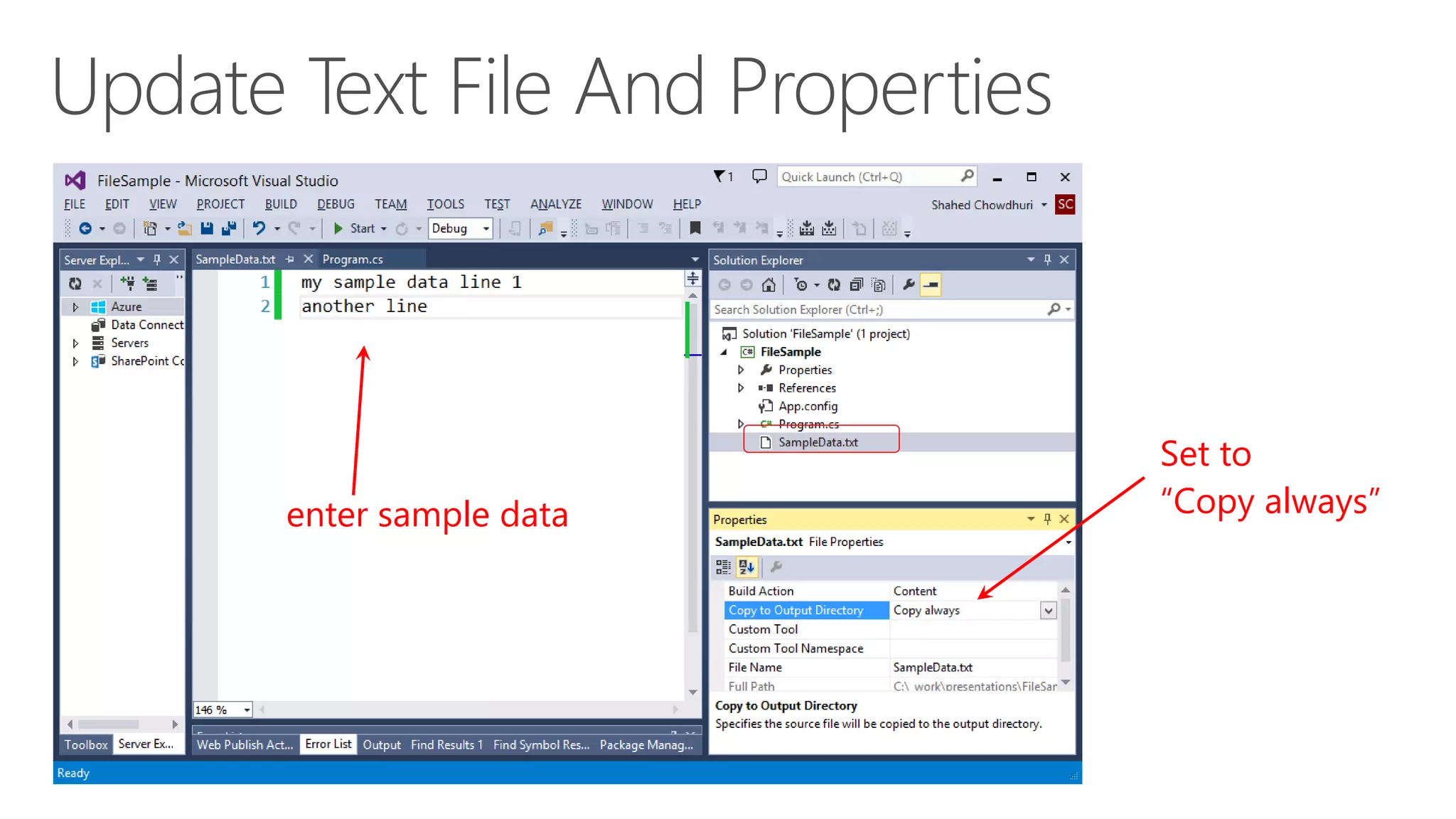Pin the Properties panel
The height and width of the screenshot is (819, 1456).
[x=1047, y=520]
